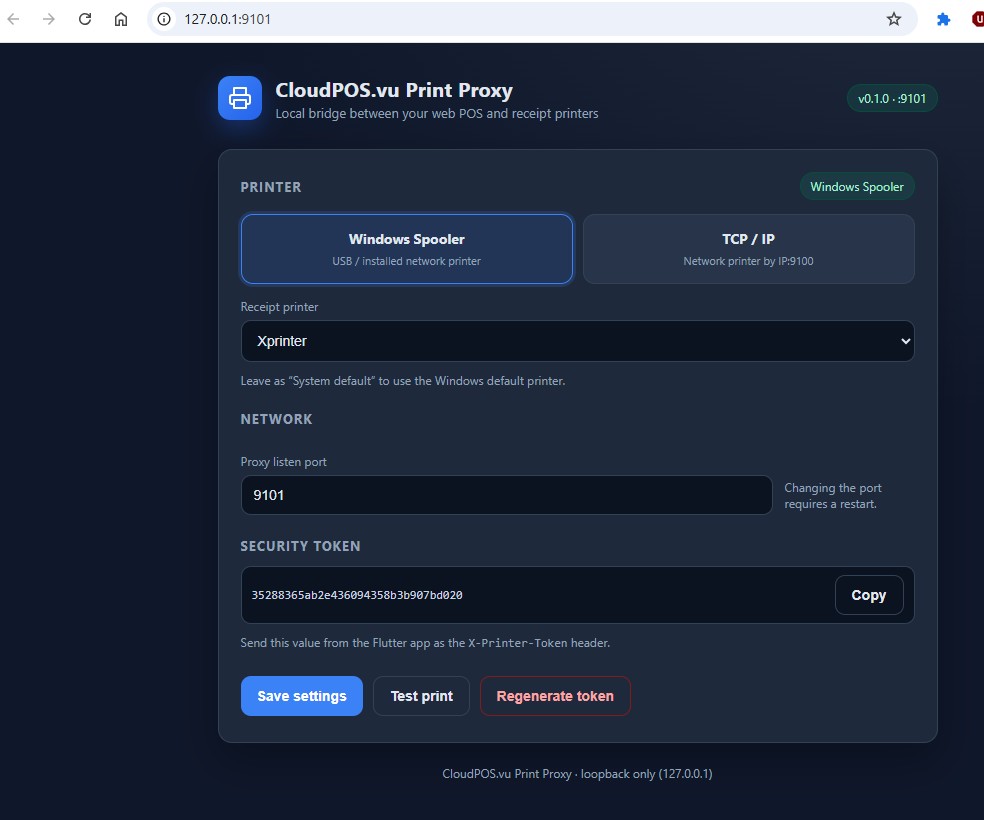The width and height of the screenshot is (984, 820).
Task: Bookmark this page with the star icon
Action: (894, 19)
